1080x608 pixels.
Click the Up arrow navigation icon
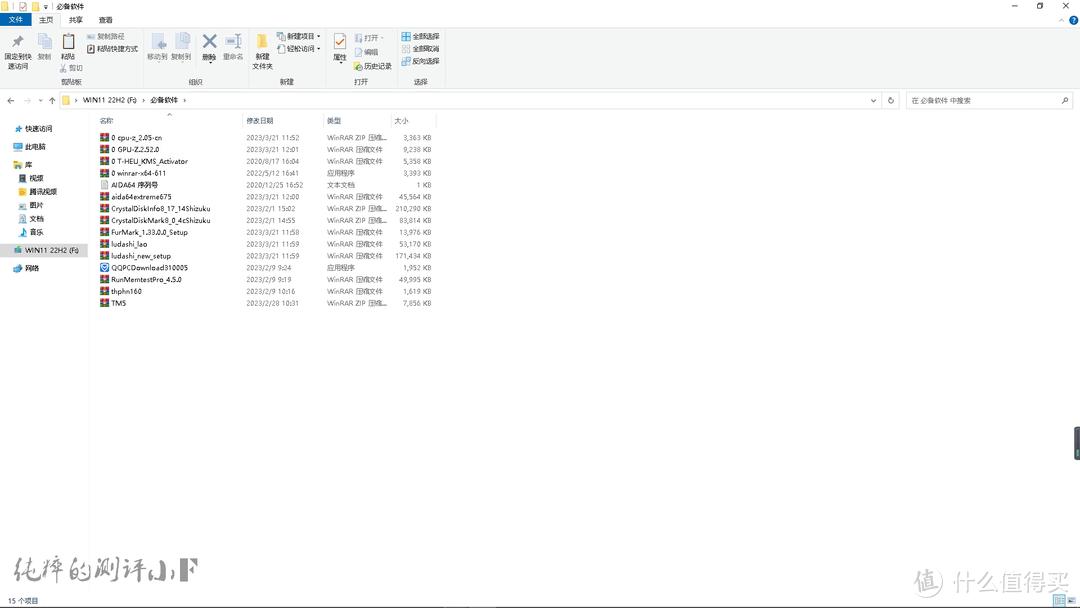point(52,100)
